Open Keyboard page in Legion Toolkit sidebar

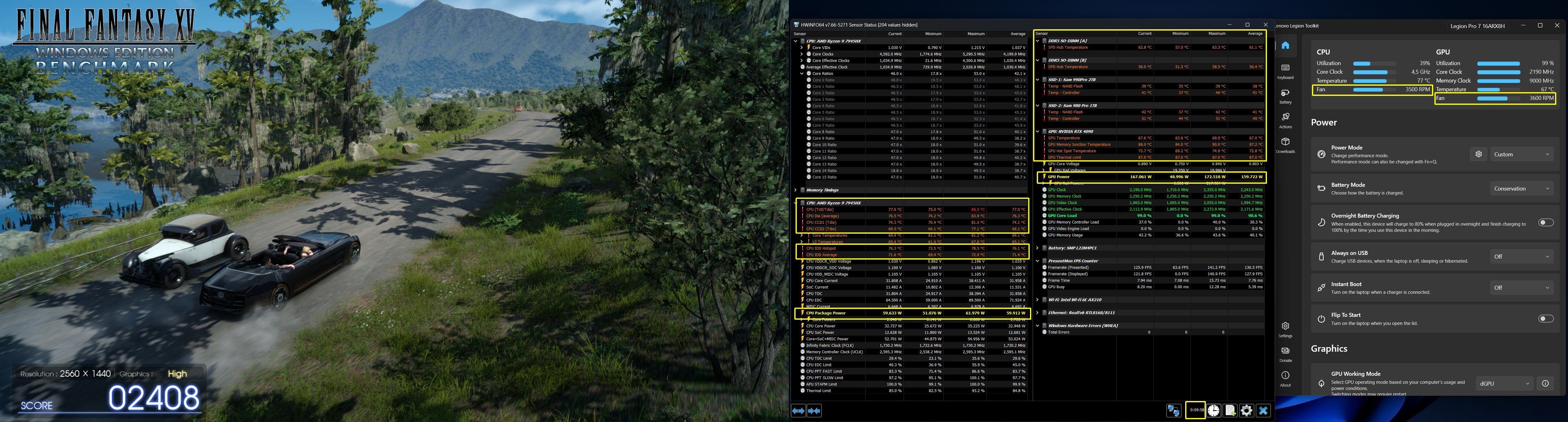click(x=1285, y=71)
